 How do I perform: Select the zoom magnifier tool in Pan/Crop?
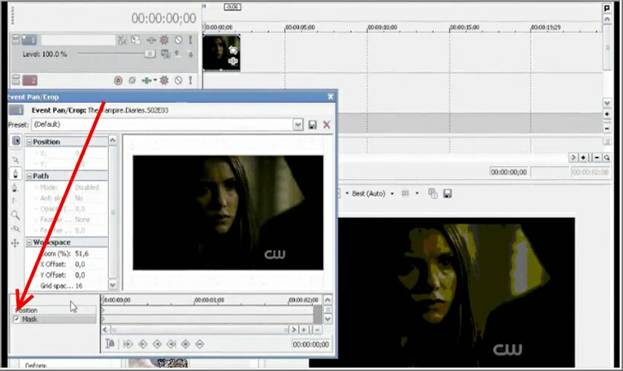[x=15, y=215]
